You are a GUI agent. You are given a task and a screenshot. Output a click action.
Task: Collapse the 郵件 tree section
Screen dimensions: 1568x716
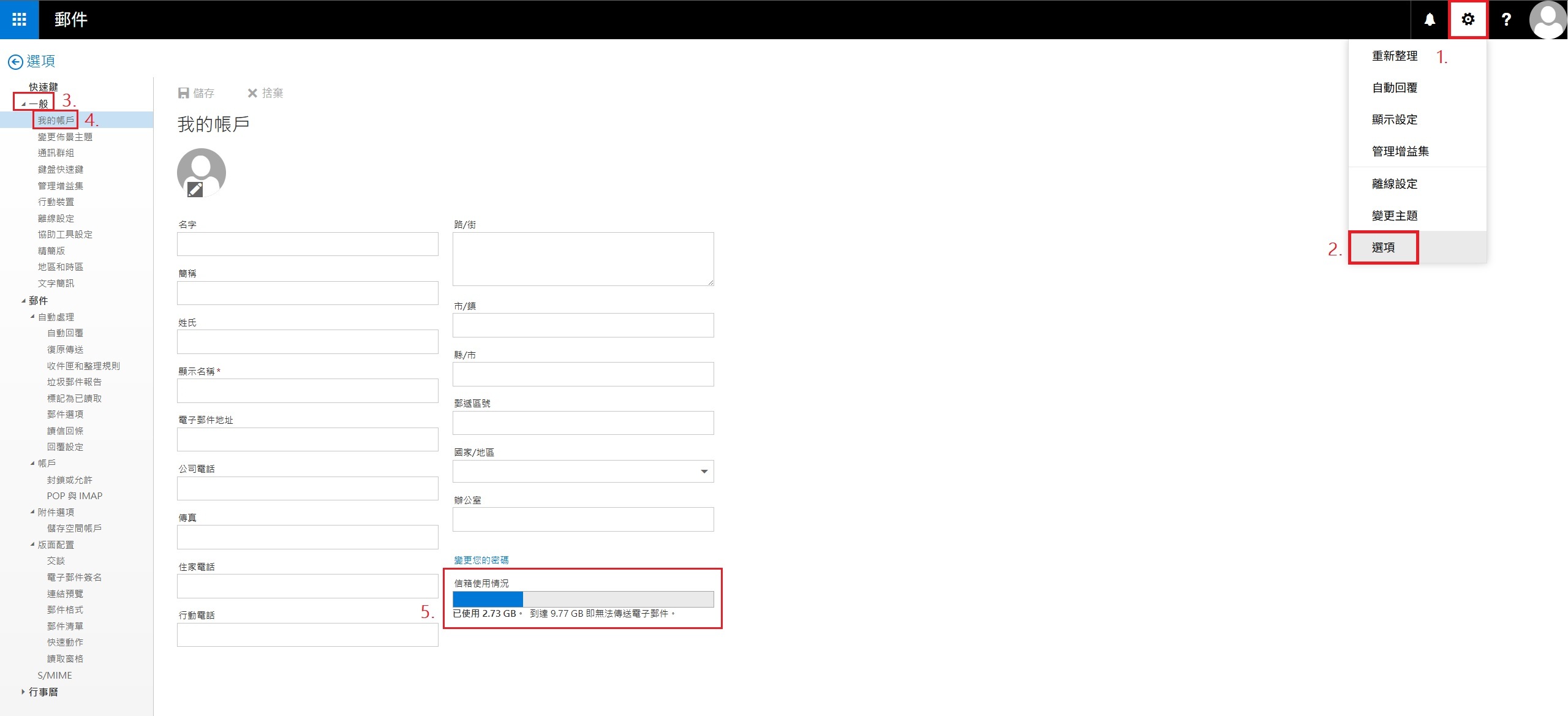coord(23,301)
